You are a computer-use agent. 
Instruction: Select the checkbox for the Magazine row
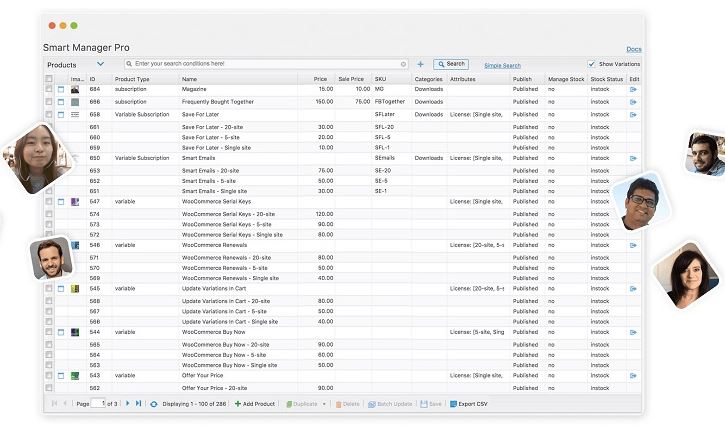click(x=49, y=89)
